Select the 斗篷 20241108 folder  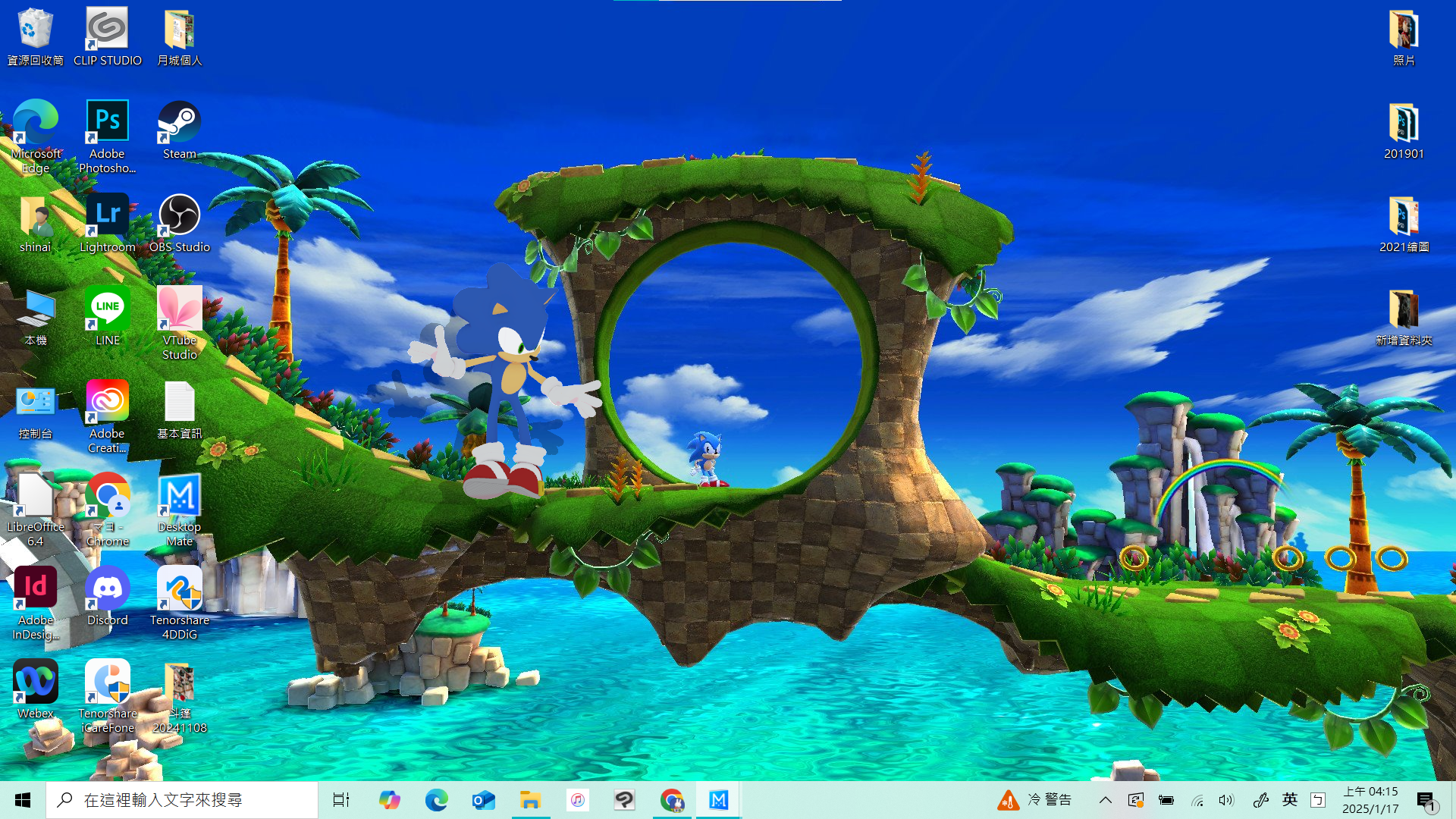(179, 696)
